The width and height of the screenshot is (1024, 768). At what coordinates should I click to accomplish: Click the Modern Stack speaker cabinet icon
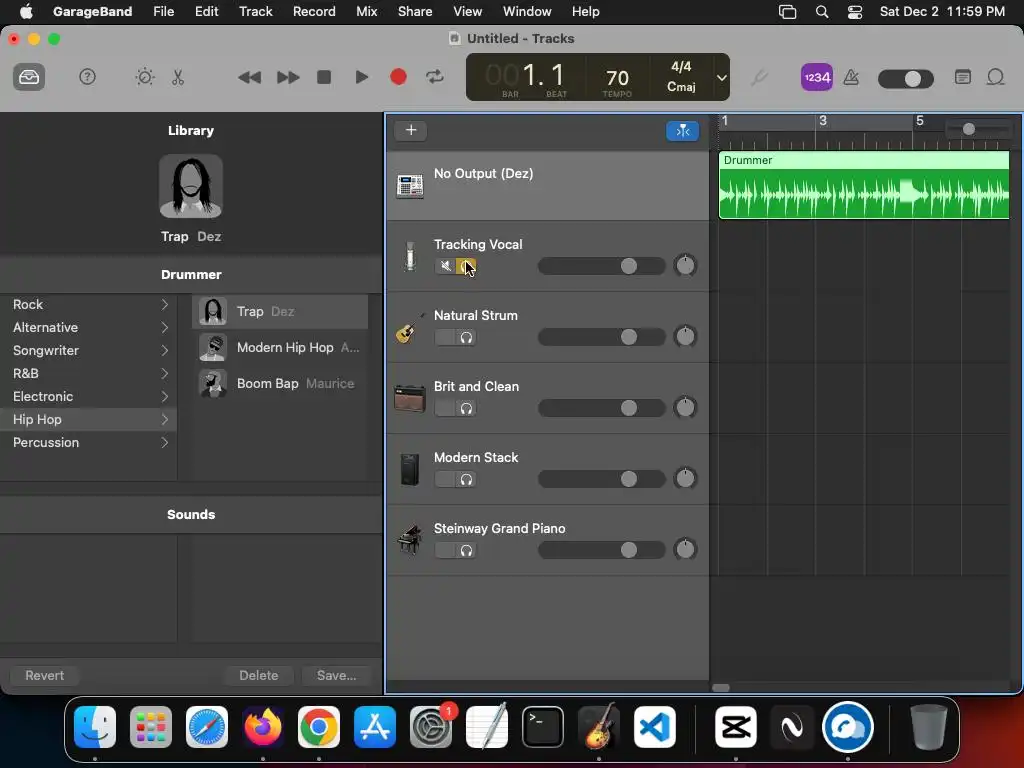tap(409, 470)
